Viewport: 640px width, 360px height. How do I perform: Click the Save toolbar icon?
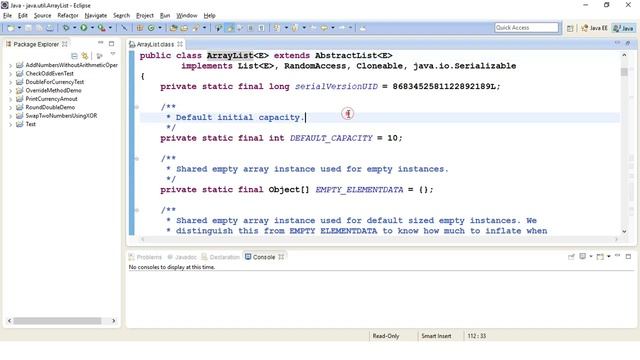click(x=28, y=28)
